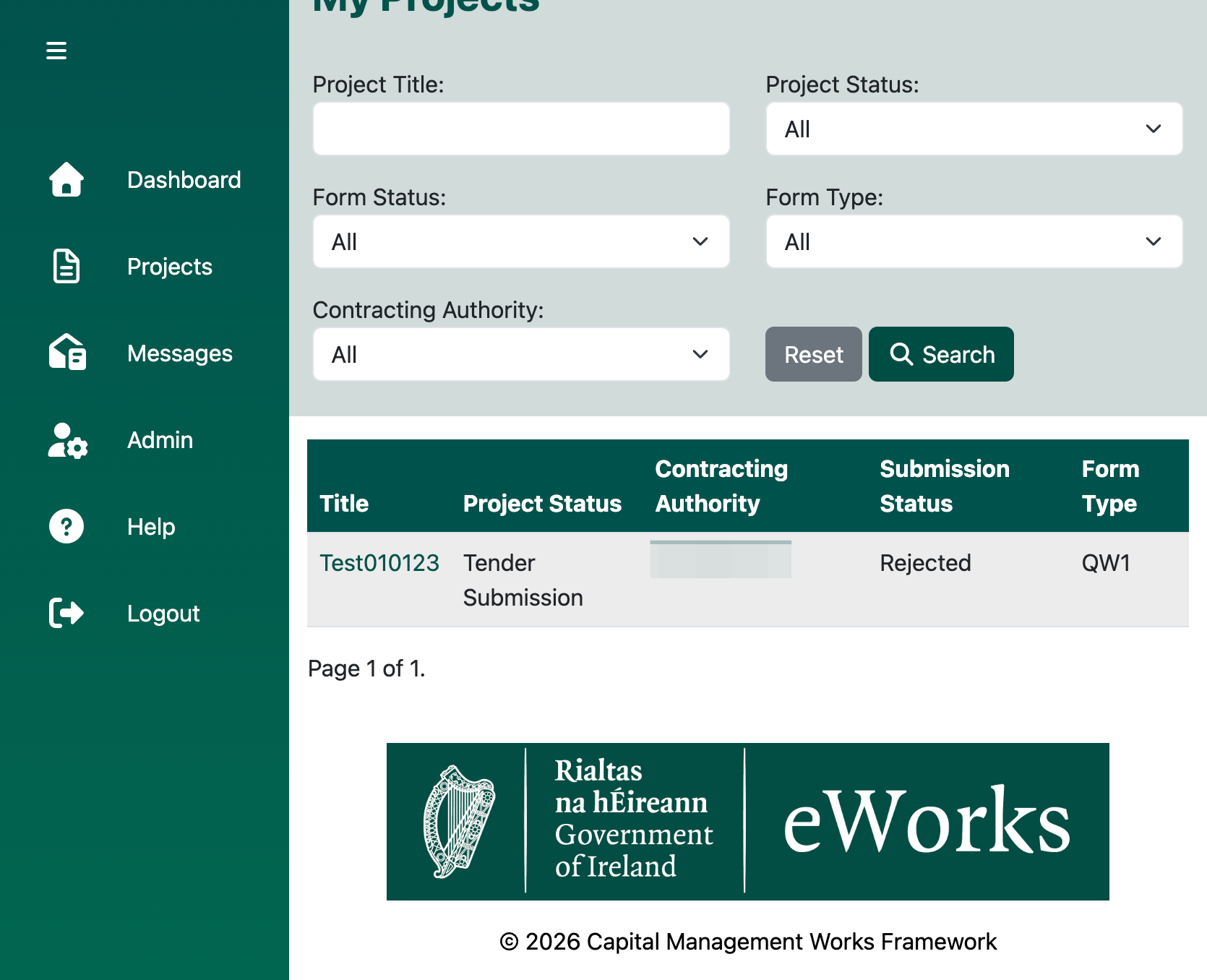1207x980 pixels.
Task: Open the Form Type dropdown
Action: 974,241
